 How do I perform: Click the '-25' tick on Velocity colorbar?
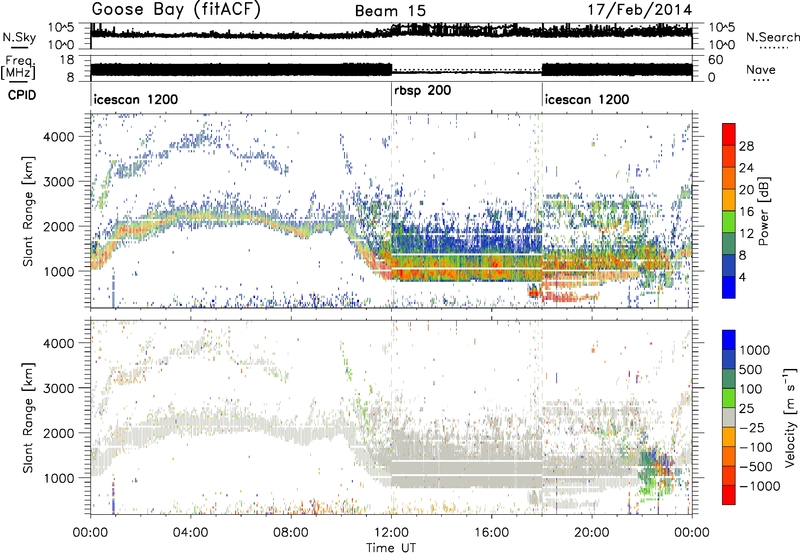click(x=752, y=427)
